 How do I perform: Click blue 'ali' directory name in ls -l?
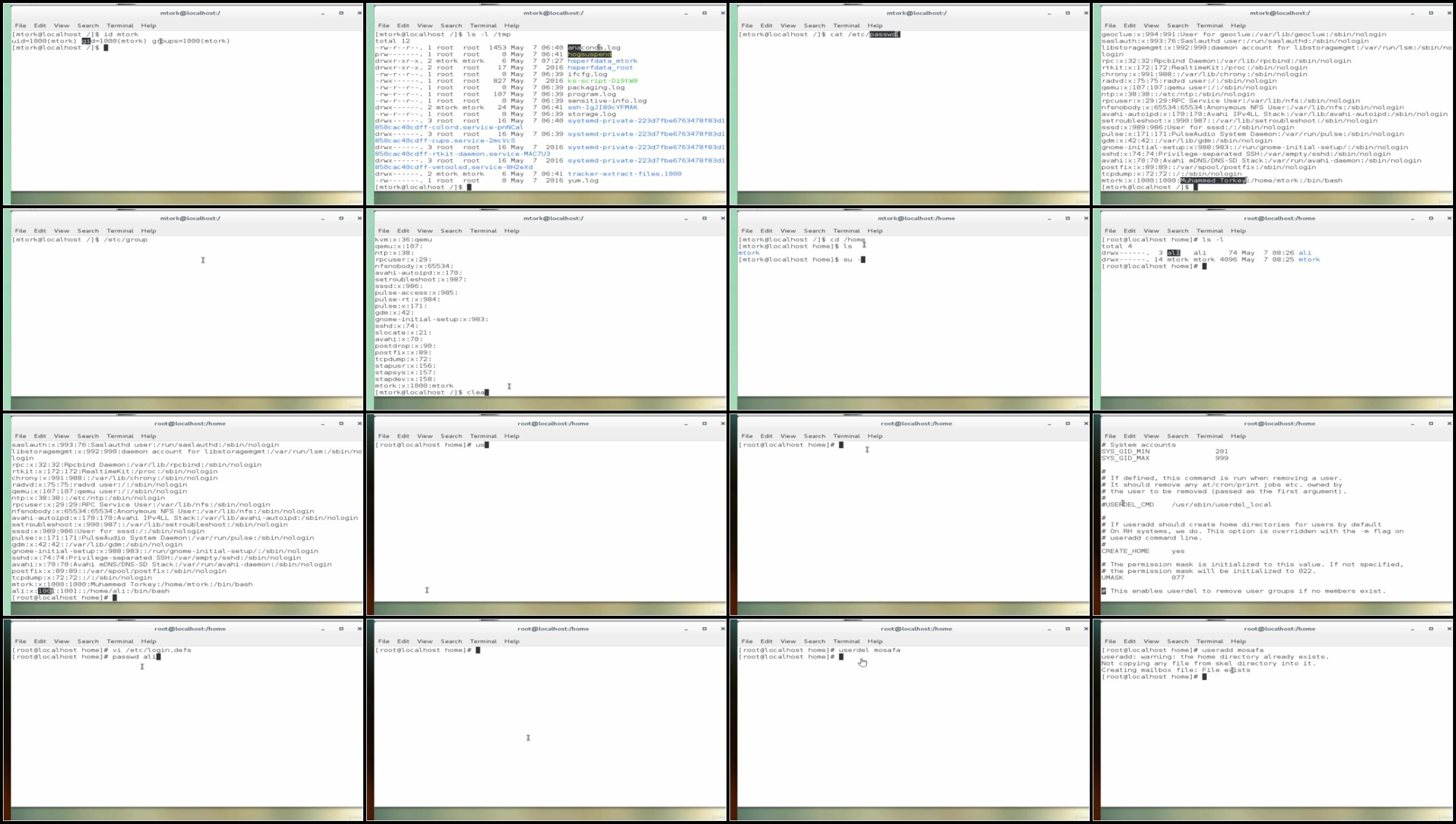pyautogui.click(x=1305, y=253)
